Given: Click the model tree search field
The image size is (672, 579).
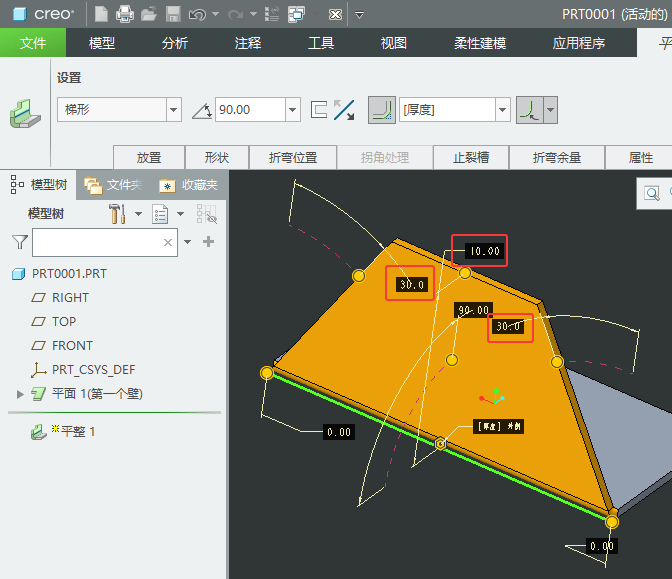Looking at the screenshot, I should [105, 243].
